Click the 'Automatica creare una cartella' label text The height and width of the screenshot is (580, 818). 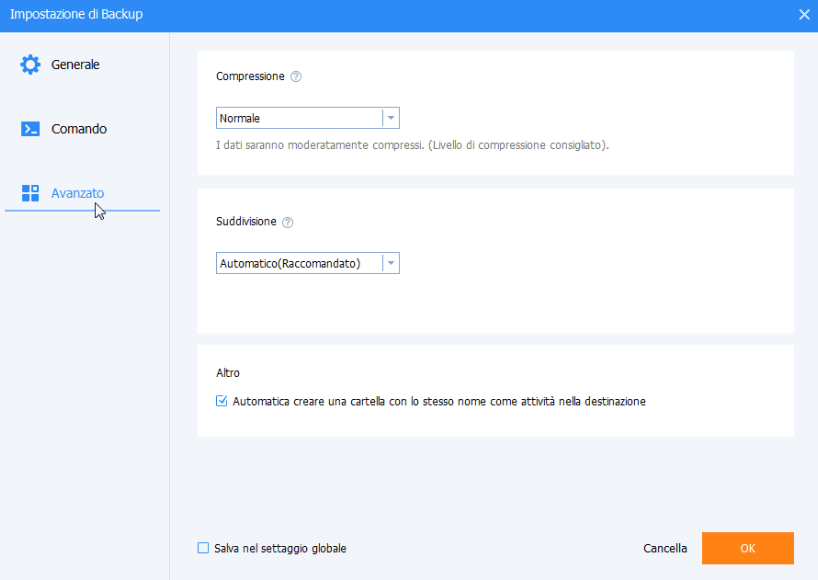click(439, 401)
